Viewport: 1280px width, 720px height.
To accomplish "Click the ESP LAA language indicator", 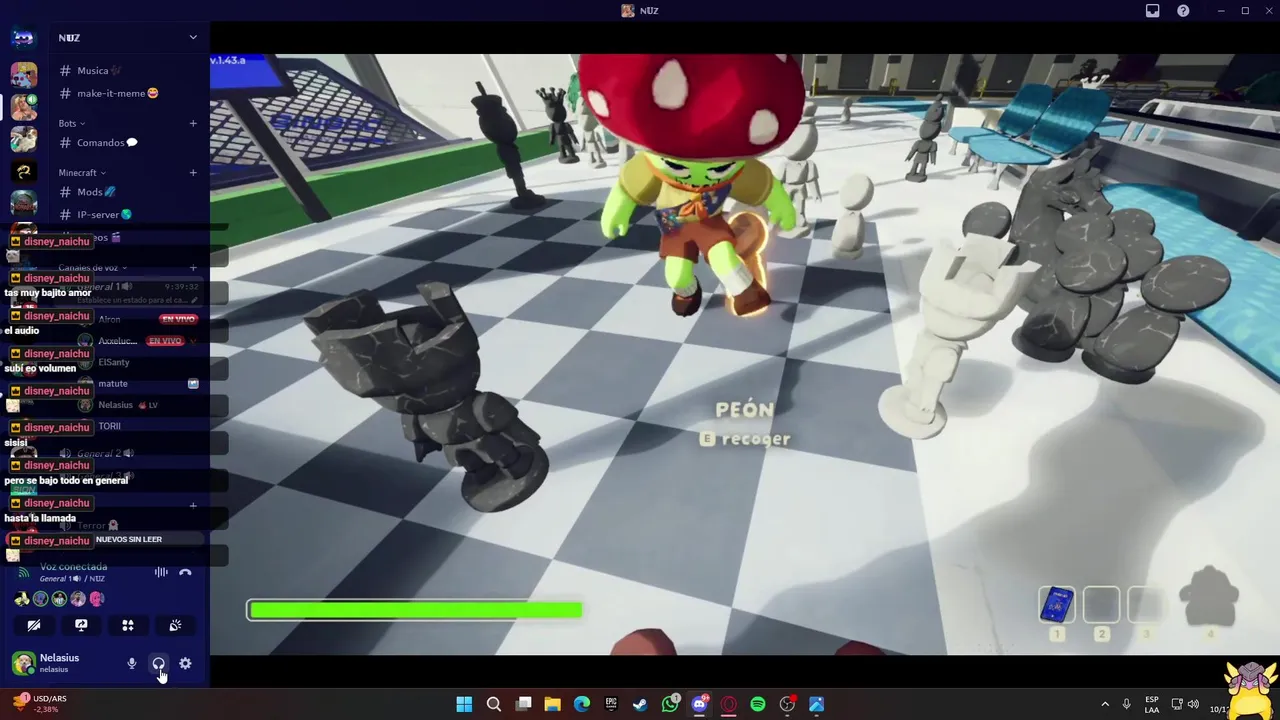I will [x=1152, y=704].
